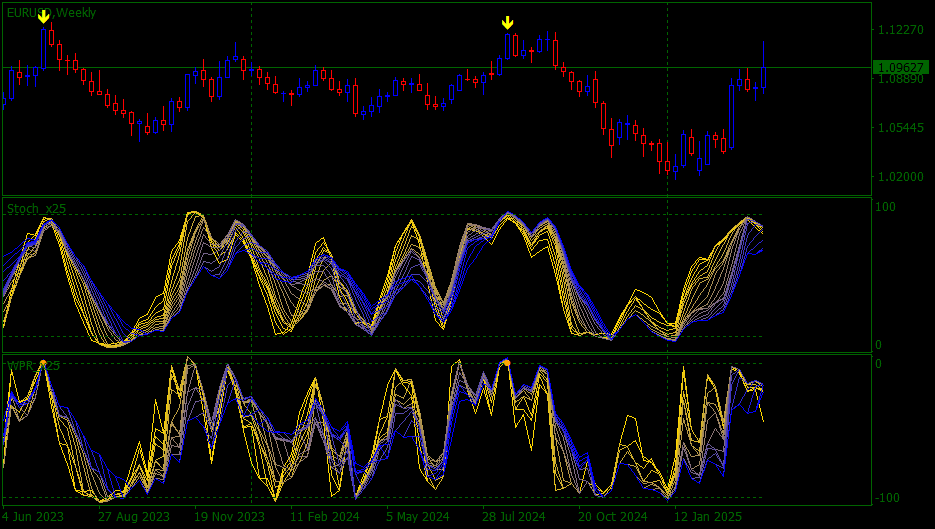This screenshot has width=935, height=529.
Task: Click the yellow down arrow near June 2023
Action: tap(43, 17)
